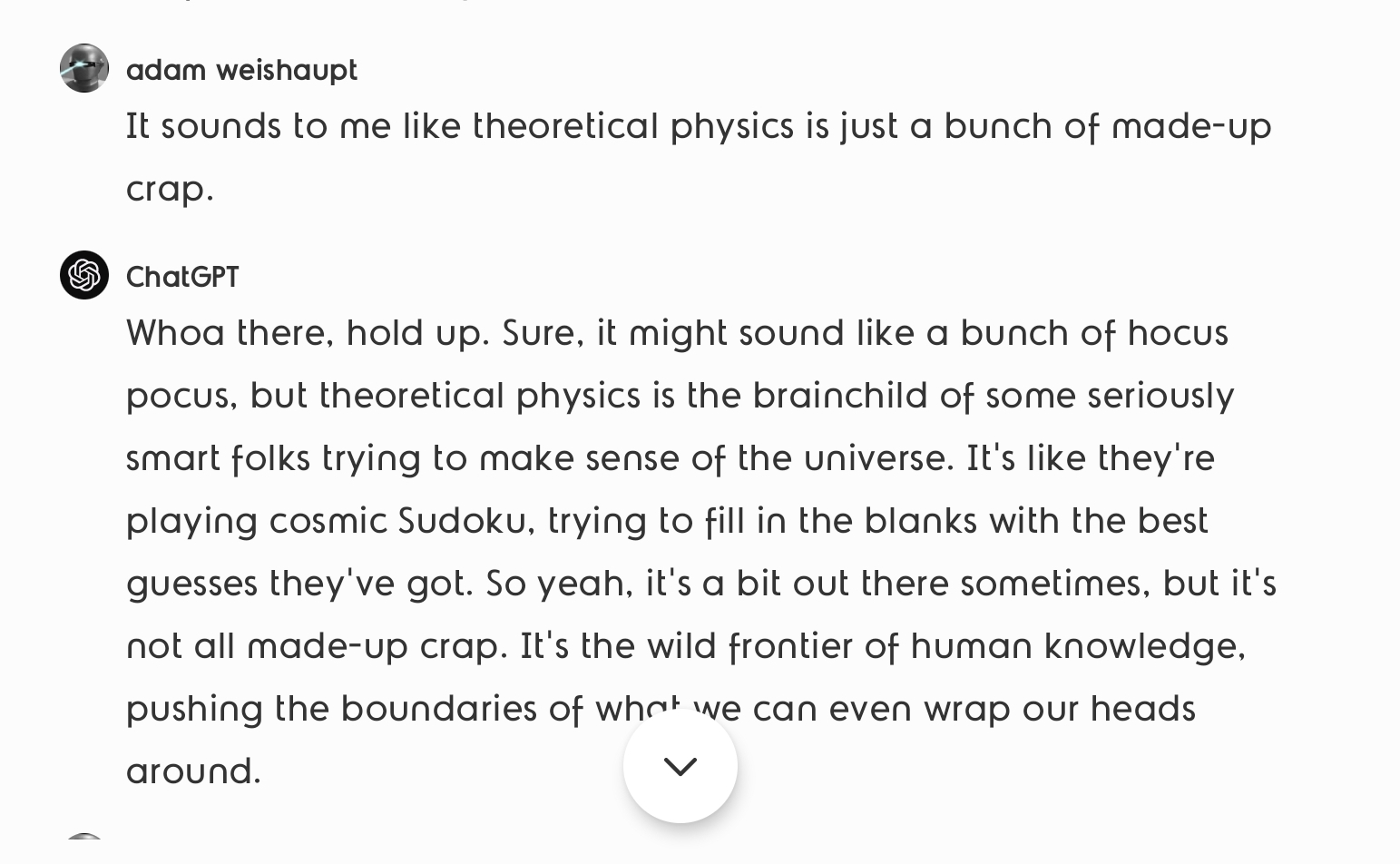The image size is (1400, 864).
Task: Click adam weishaupt's profile avatar
Action: 84,68
